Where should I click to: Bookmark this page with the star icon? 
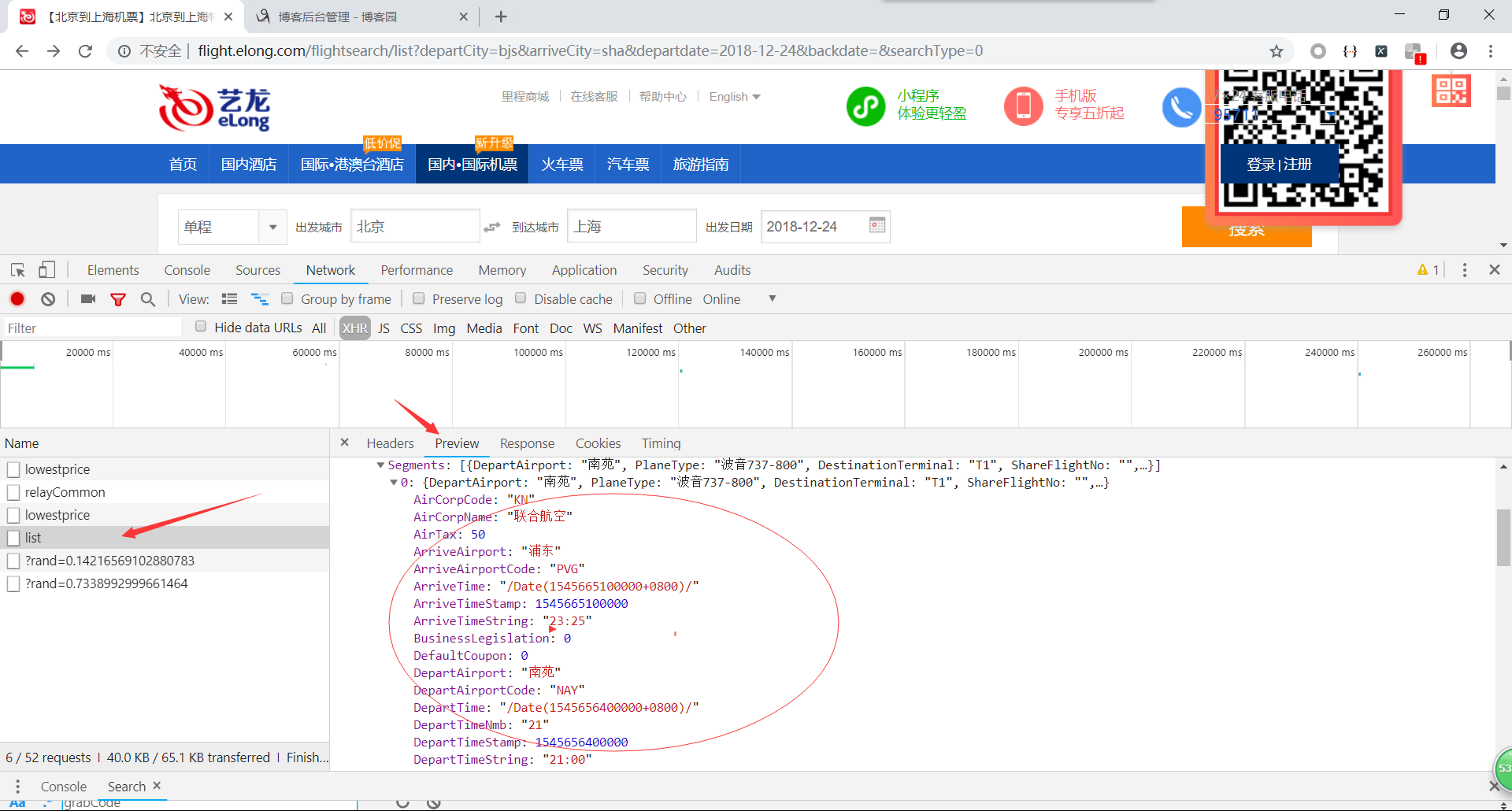tap(1277, 51)
